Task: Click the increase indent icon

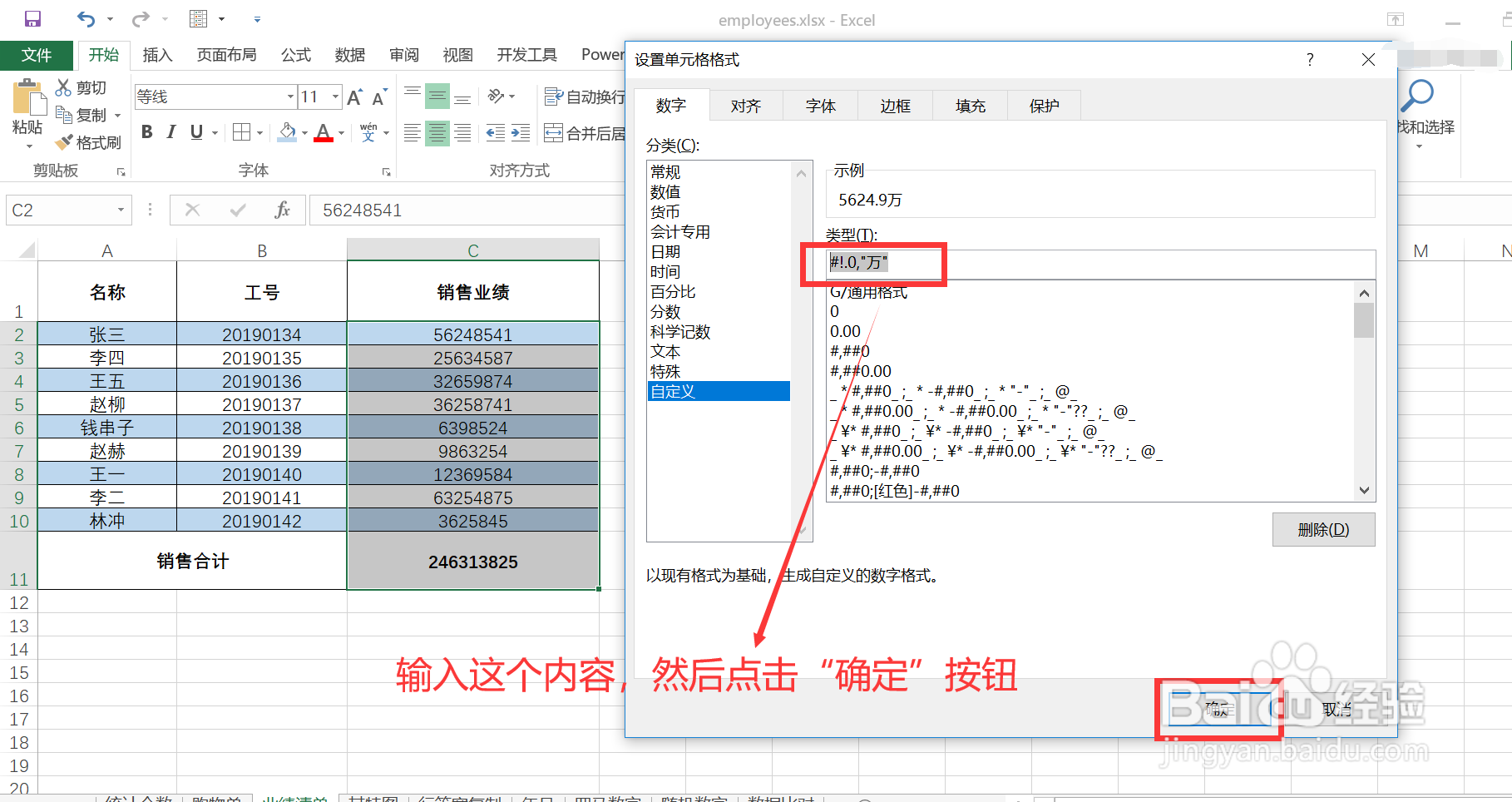Action: (521, 133)
